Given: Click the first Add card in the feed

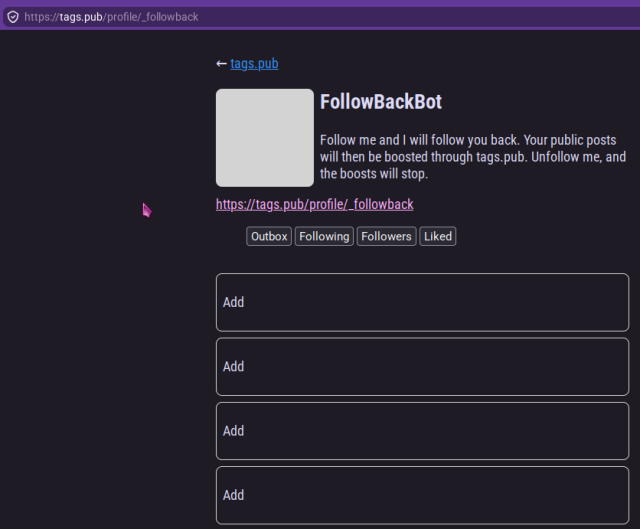Looking at the screenshot, I should pos(422,302).
